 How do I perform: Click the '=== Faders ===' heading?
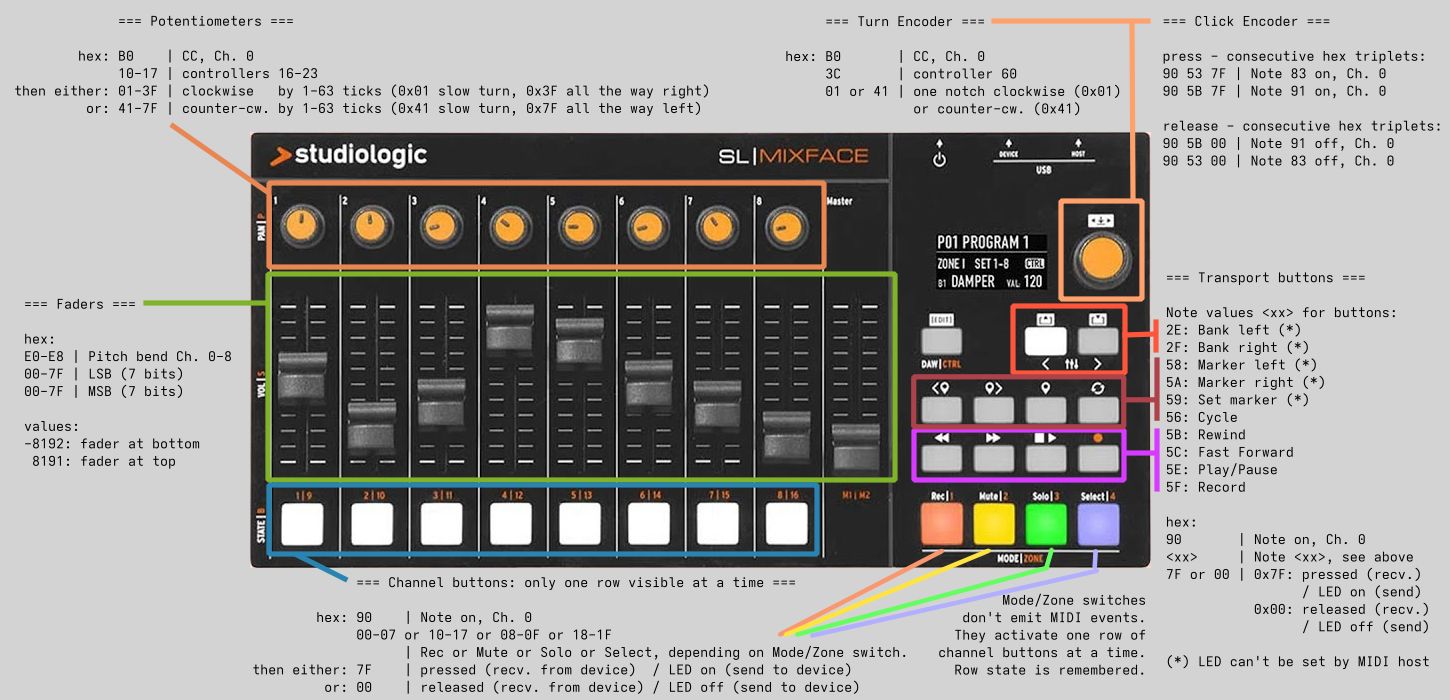click(80, 304)
